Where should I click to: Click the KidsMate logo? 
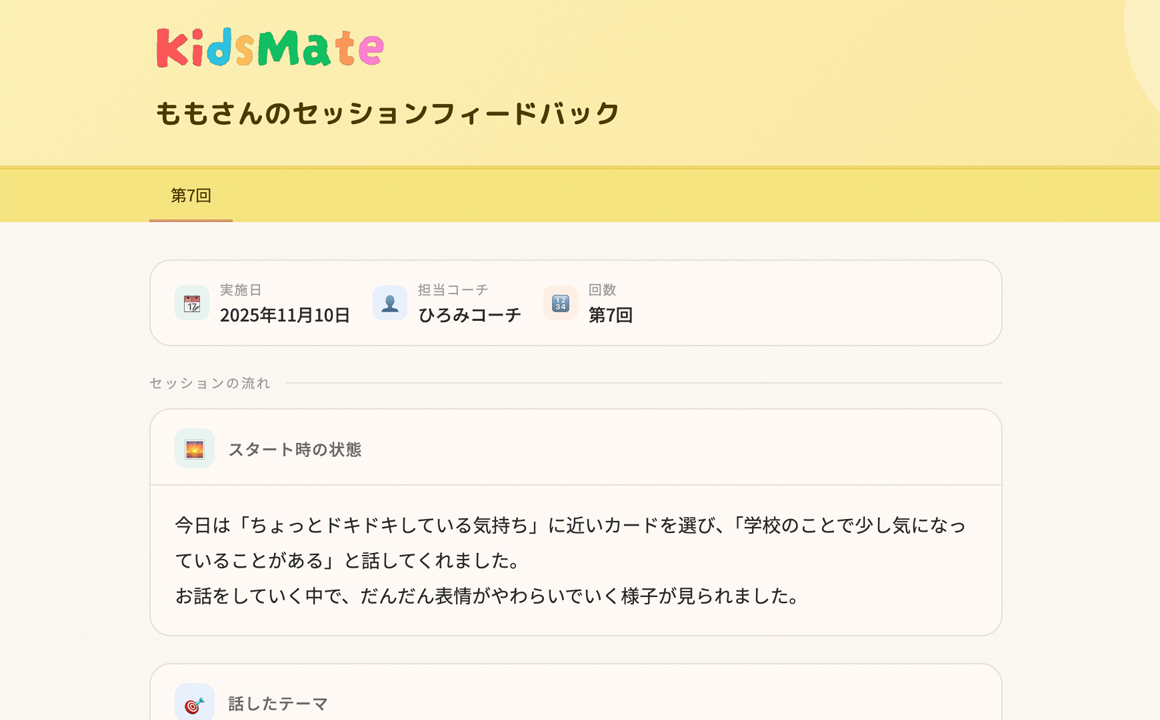(270, 48)
